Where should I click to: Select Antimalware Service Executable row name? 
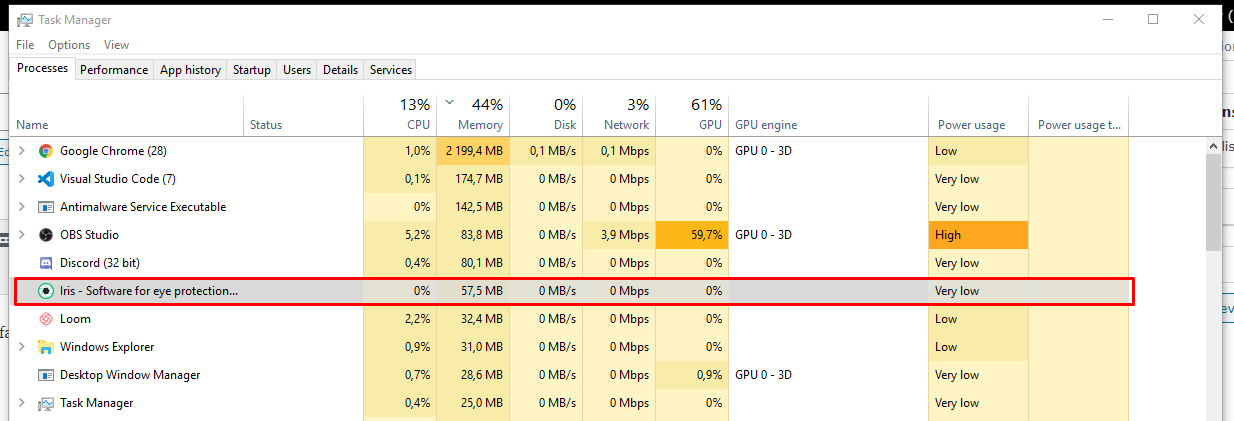pos(143,207)
